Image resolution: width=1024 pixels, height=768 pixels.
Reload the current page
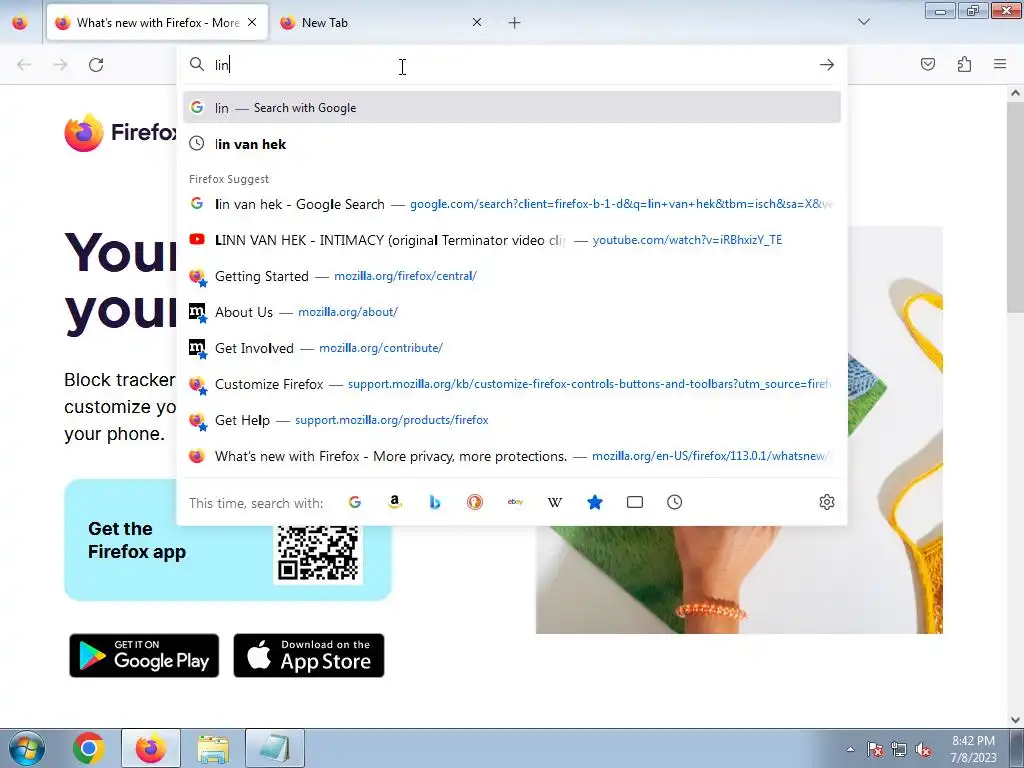point(96,65)
